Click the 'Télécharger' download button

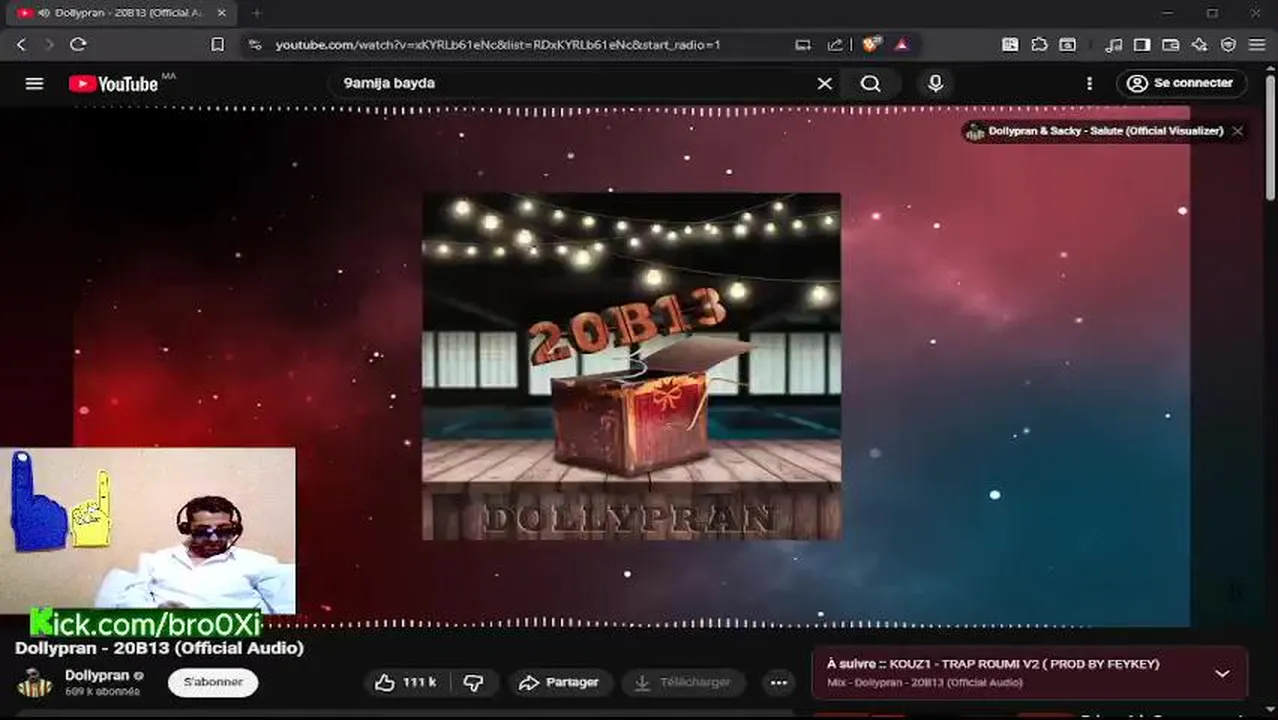[x=684, y=683]
